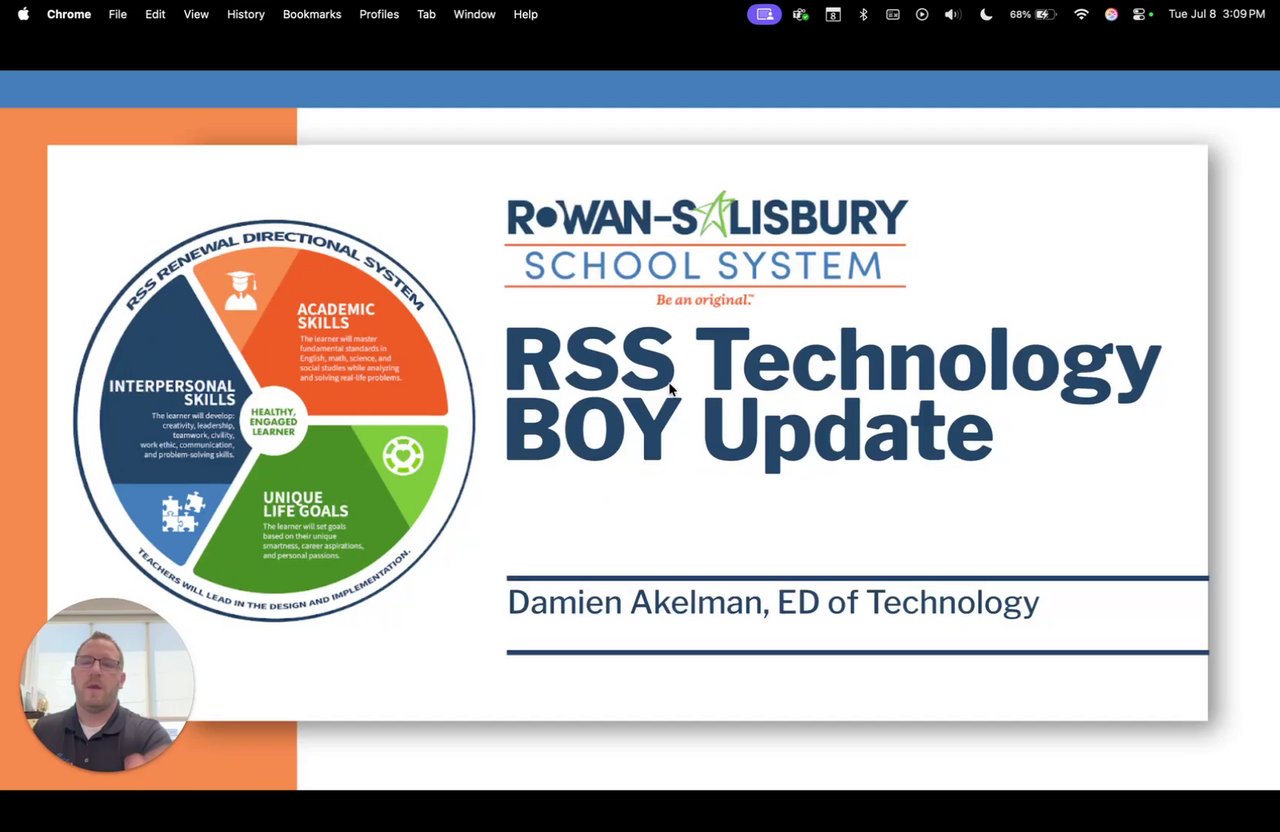Open the History menu

[x=246, y=14]
